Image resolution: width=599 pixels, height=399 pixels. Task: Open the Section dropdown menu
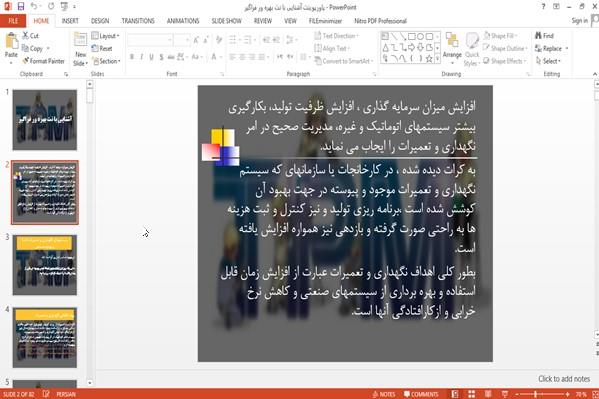tap(106, 61)
